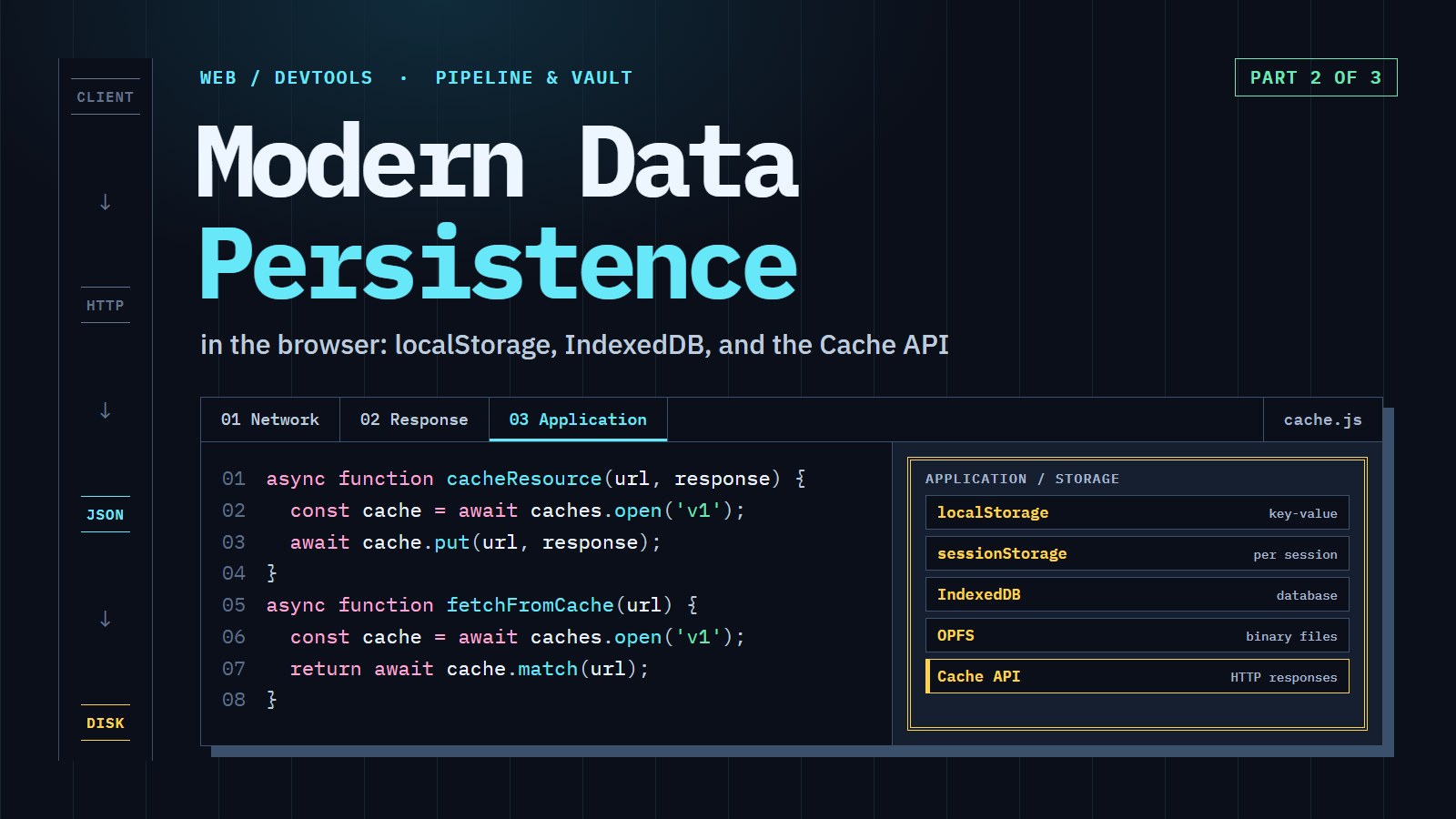This screenshot has height=819, width=1456.
Task: Click the arrow between HTTP and JSON
Action: (x=106, y=410)
